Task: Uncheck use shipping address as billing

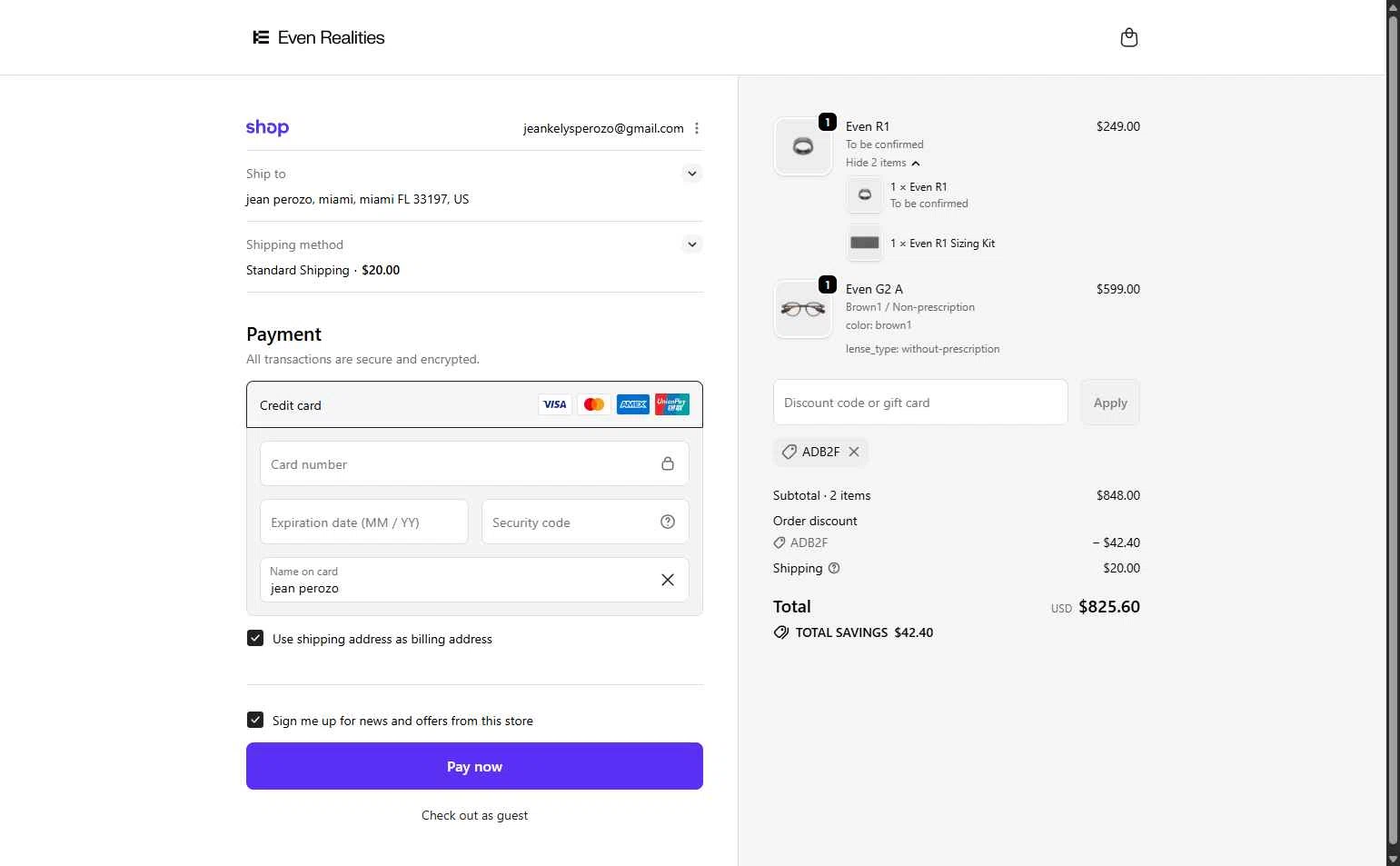Action: coord(255,639)
